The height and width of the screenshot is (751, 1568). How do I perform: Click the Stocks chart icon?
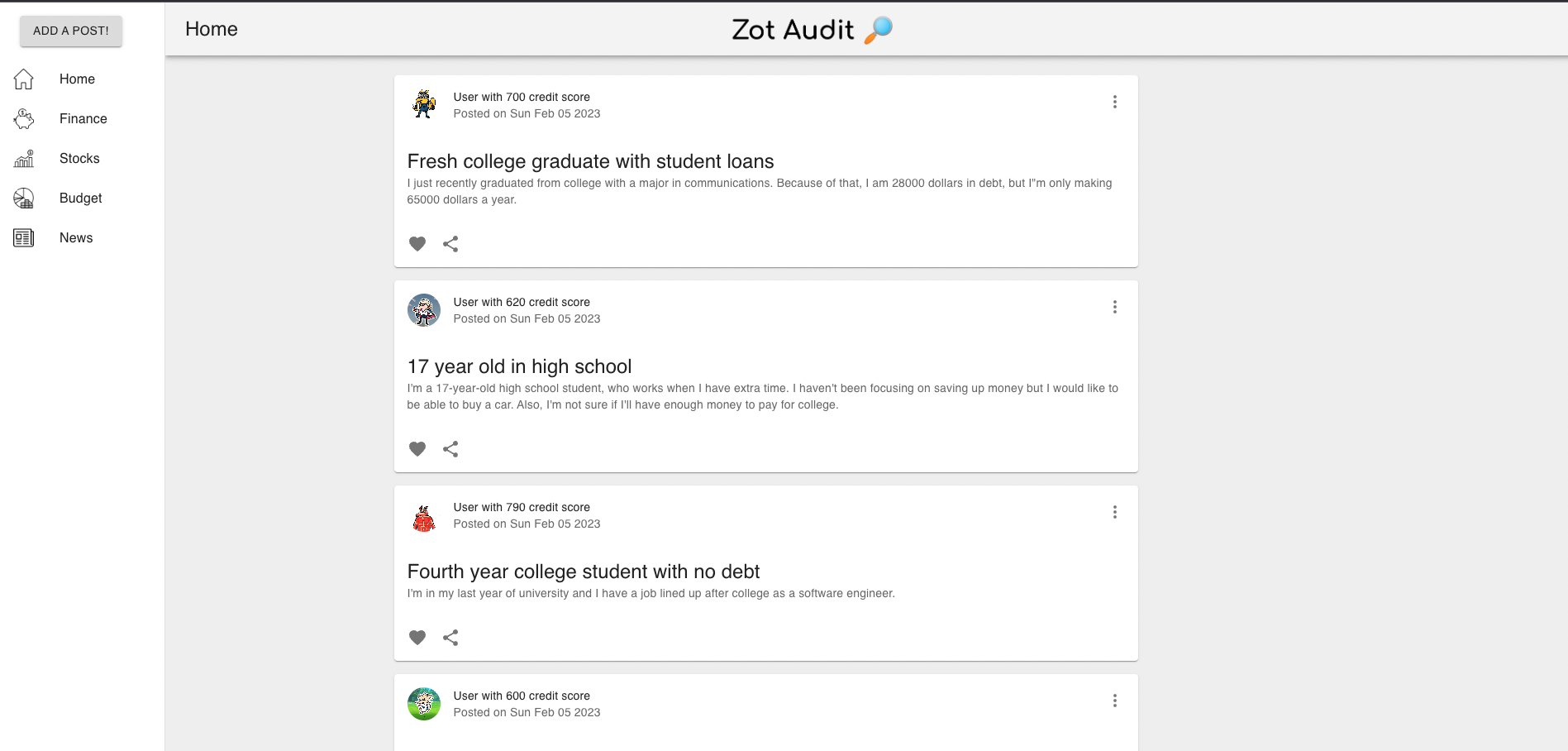point(24,159)
